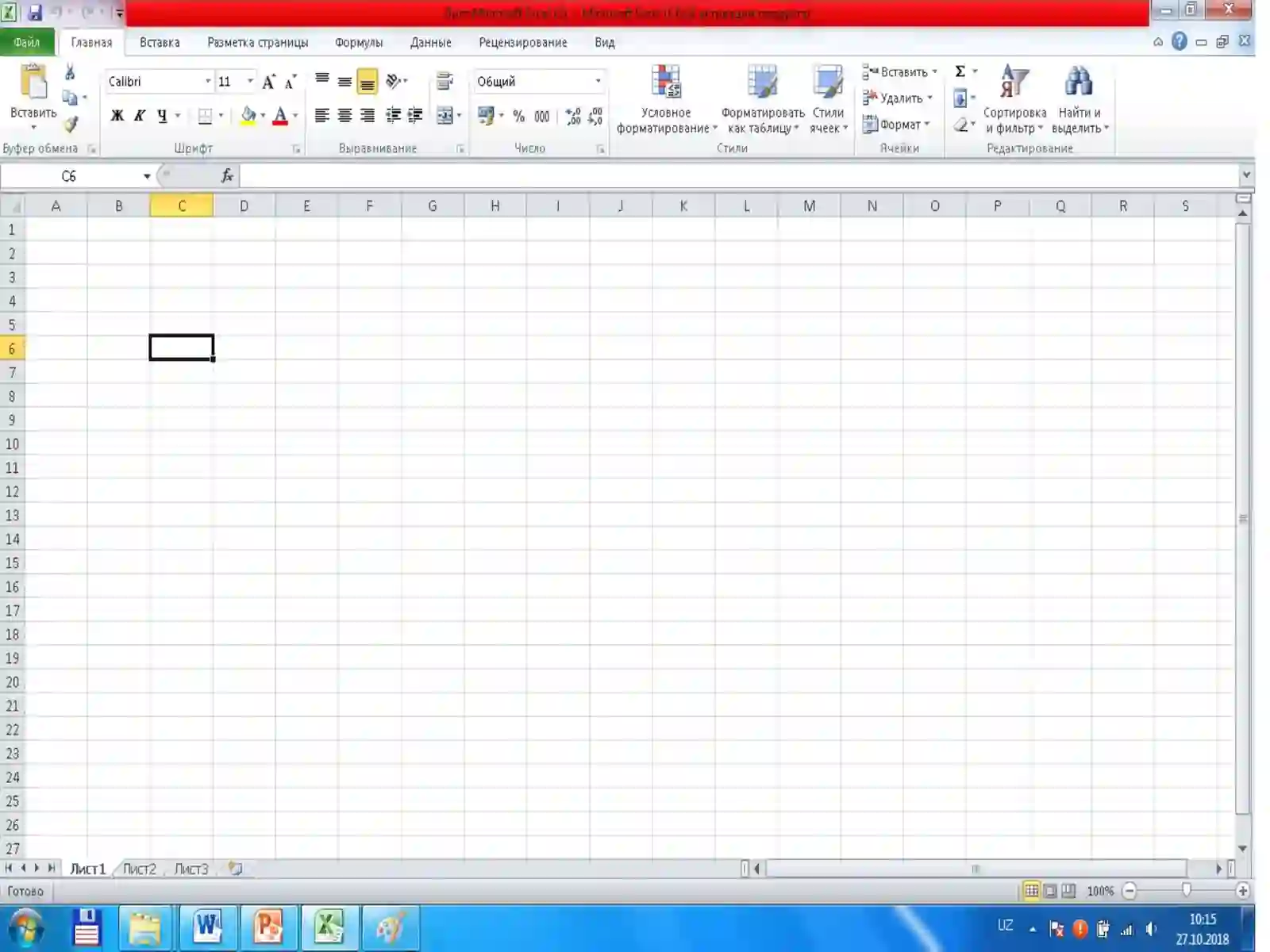The height and width of the screenshot is (952, 1270).
Task: Open Форматировать как таблицу gallery
Action: (763, 99)
